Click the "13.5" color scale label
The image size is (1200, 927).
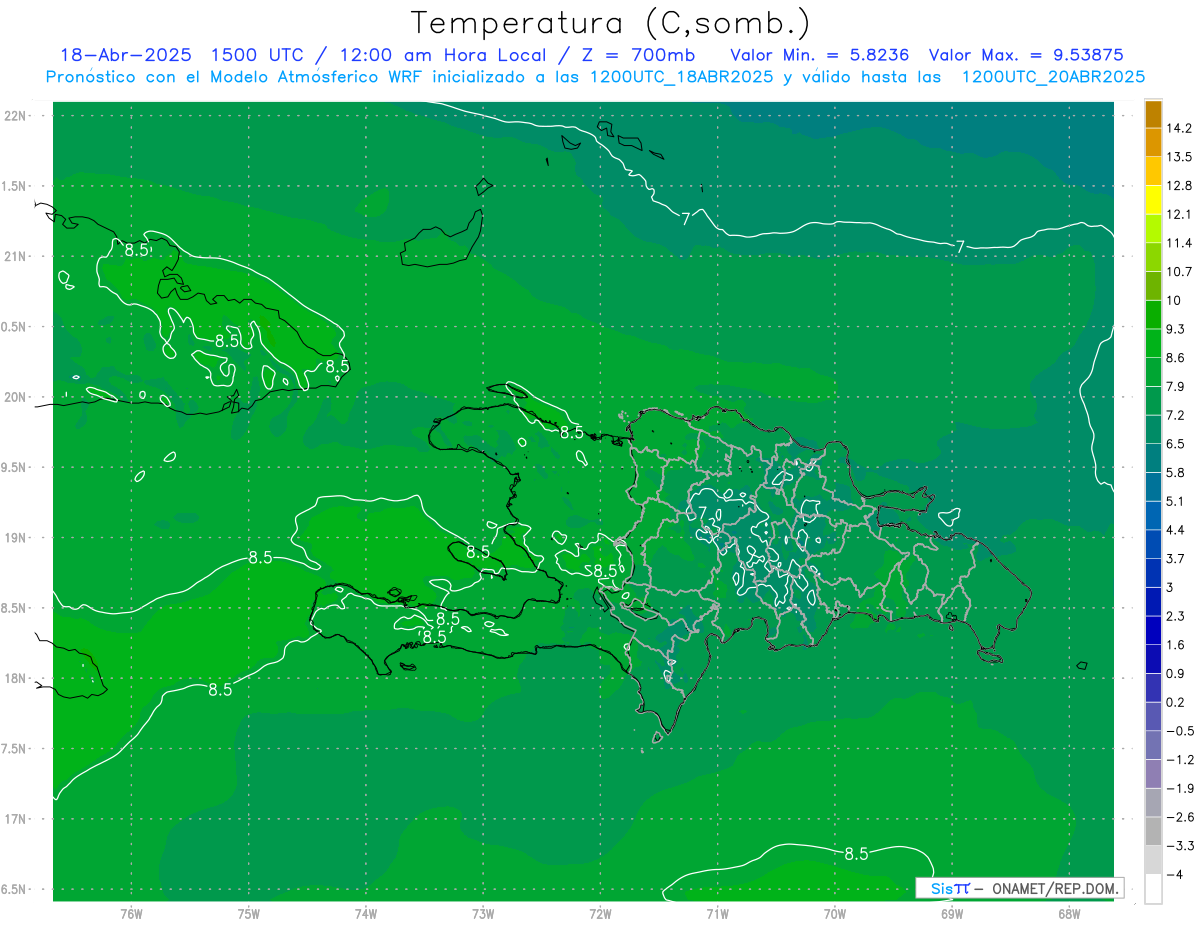coord(1180,157)
